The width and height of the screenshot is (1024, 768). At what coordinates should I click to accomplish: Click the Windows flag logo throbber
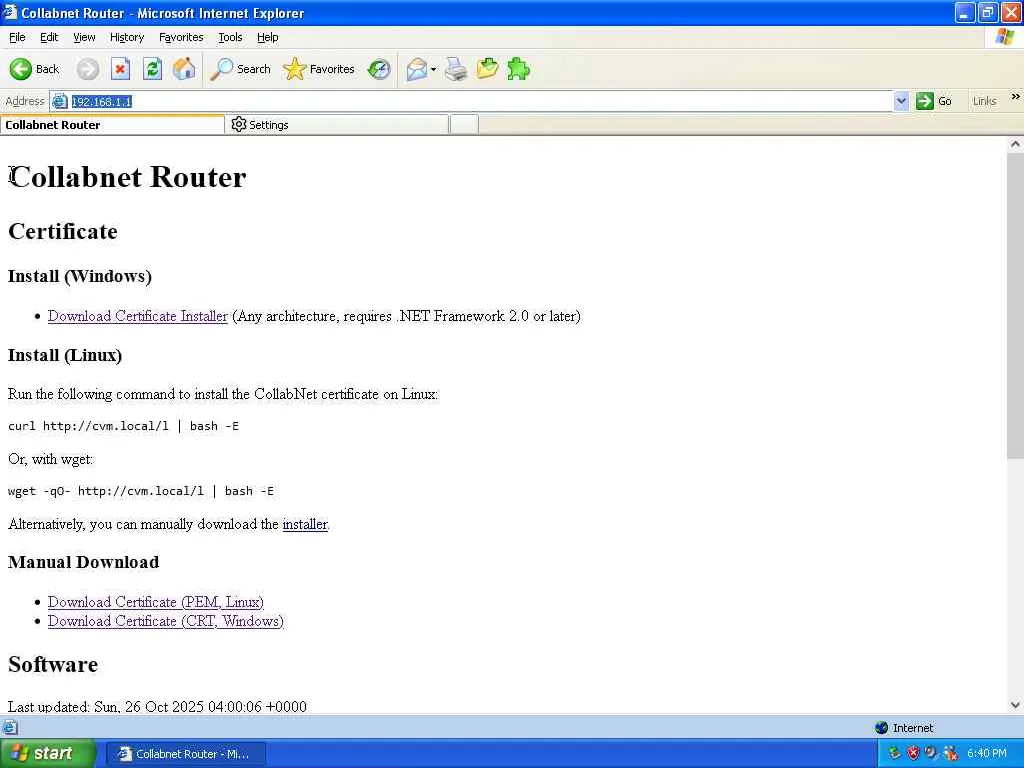tap(1004, 37)
